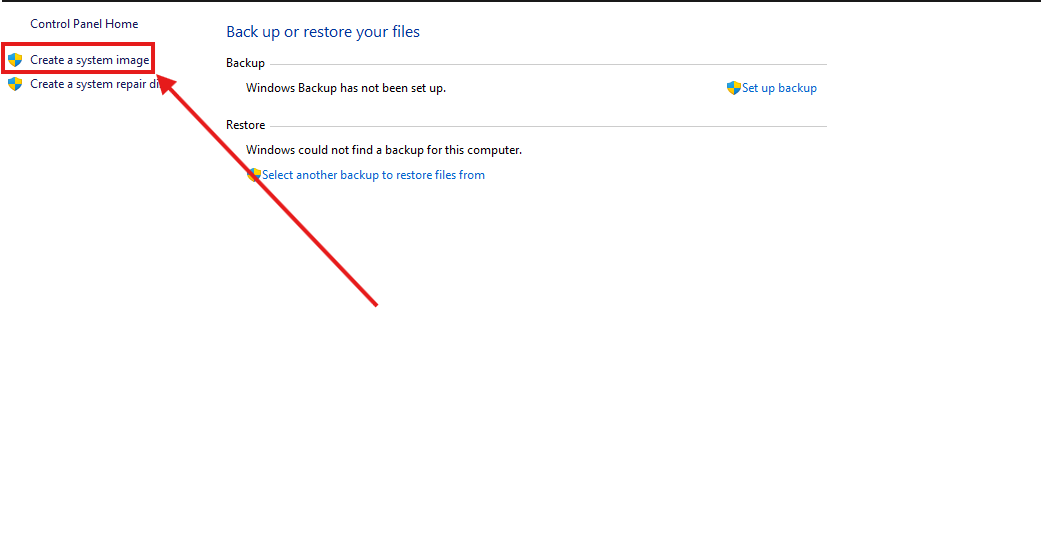Click the Back up or restore your files heading

pos(323,32)
